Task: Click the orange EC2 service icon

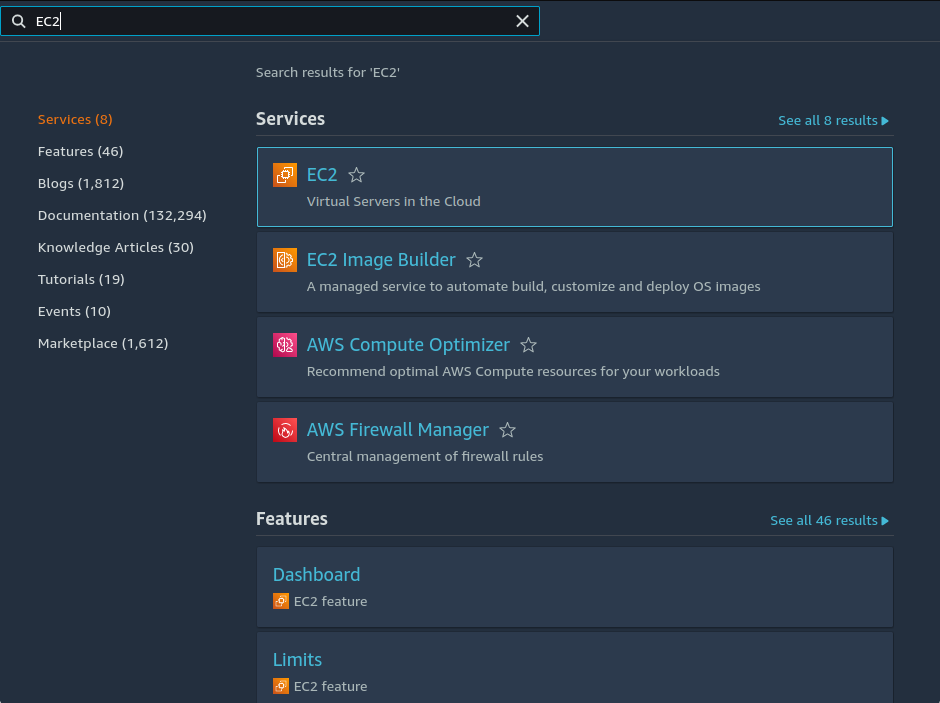Action: (x=286, y=174)
